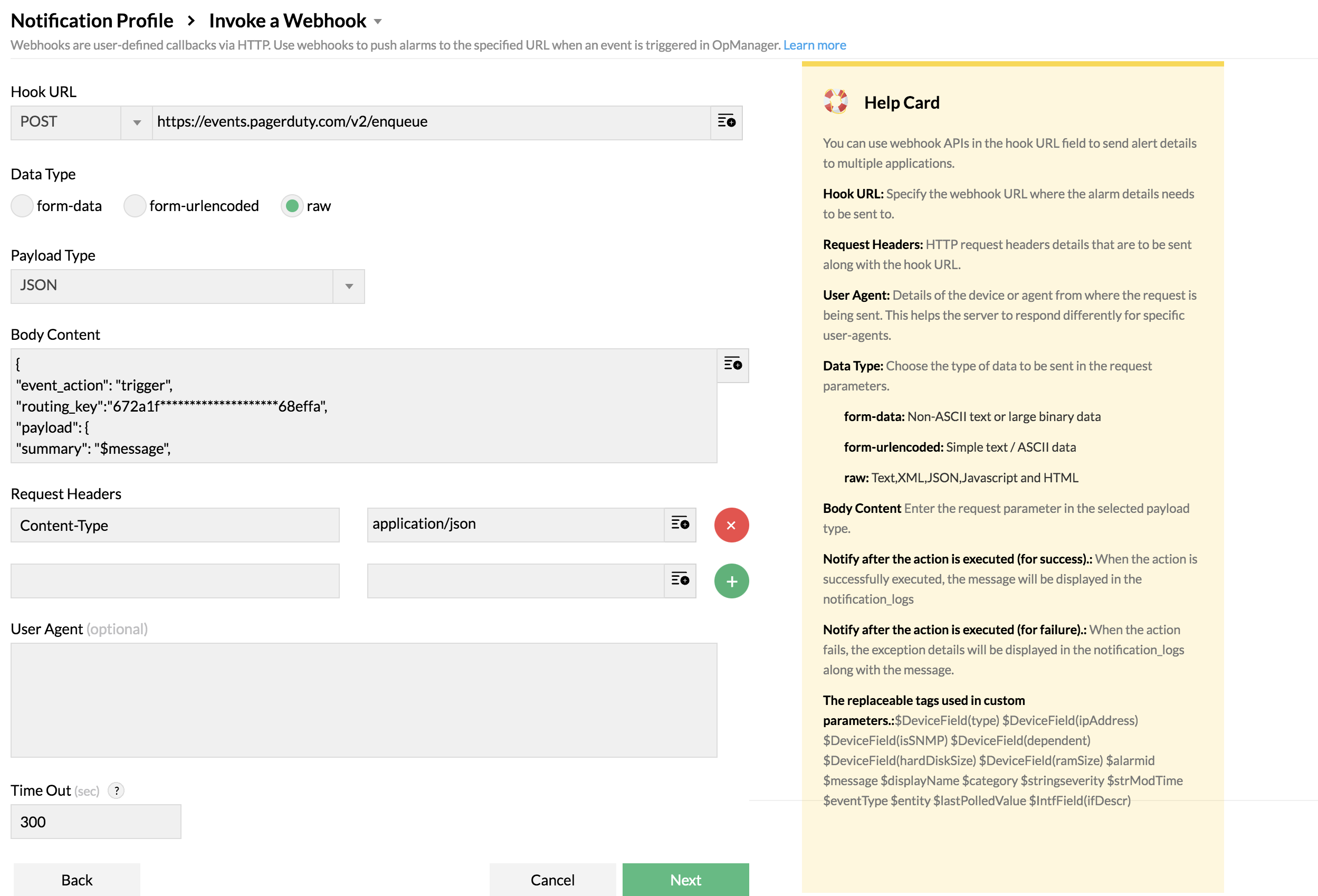Expand the JSON Payload Type dropdown
The image size is (1318, 896).
coord(349,287)
